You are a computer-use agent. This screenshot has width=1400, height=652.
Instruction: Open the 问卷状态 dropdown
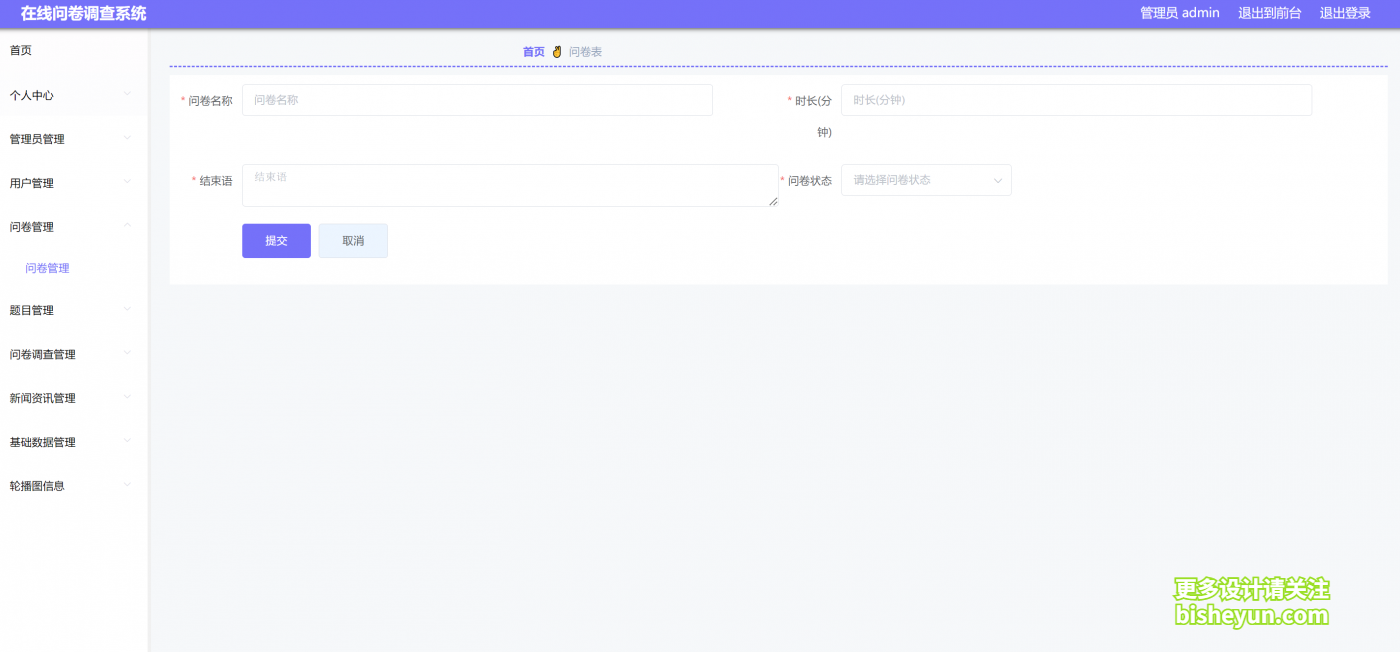[925, 180]
